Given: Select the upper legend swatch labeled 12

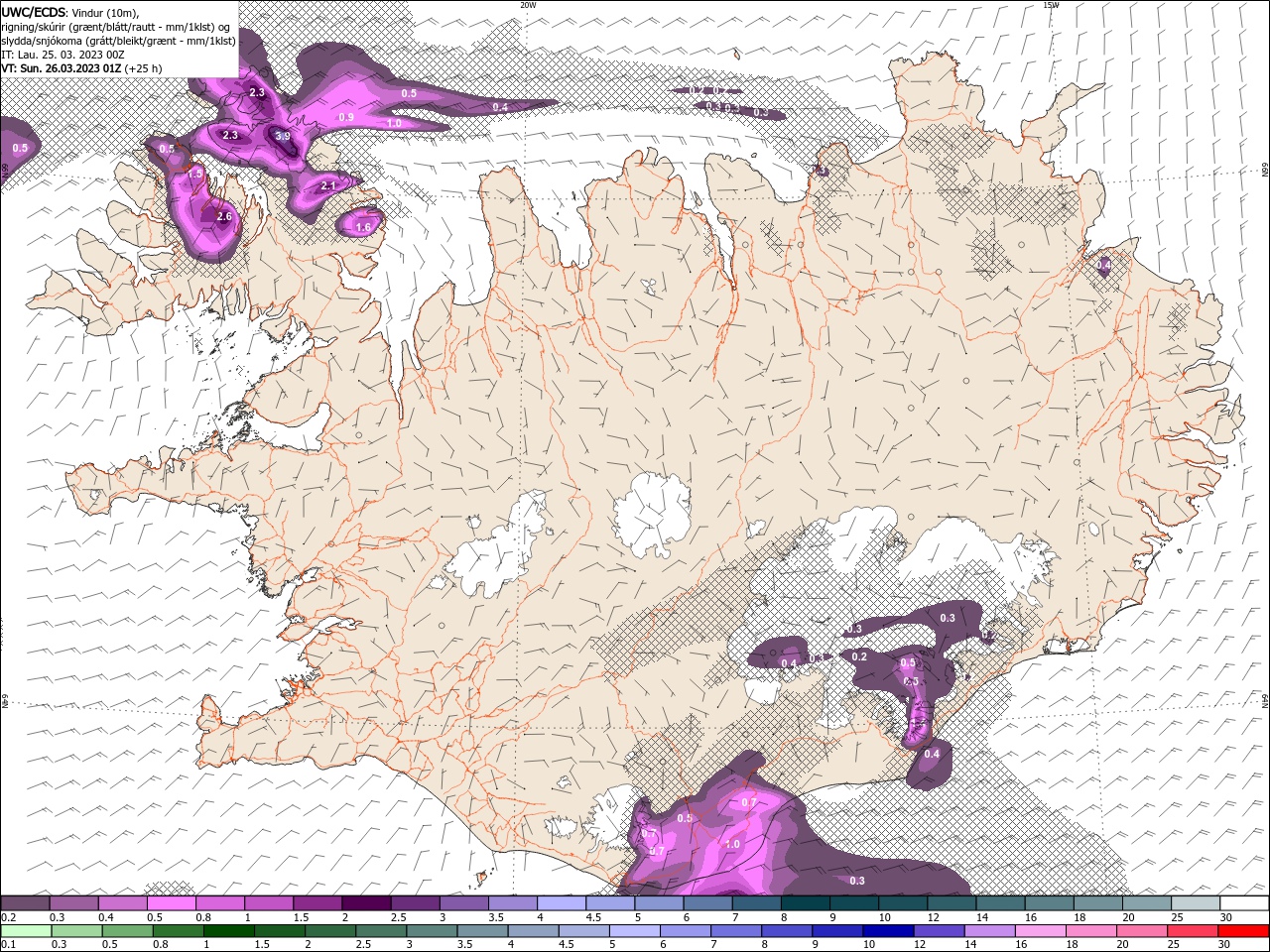Looking at the screenshot, I should [952, 903].
